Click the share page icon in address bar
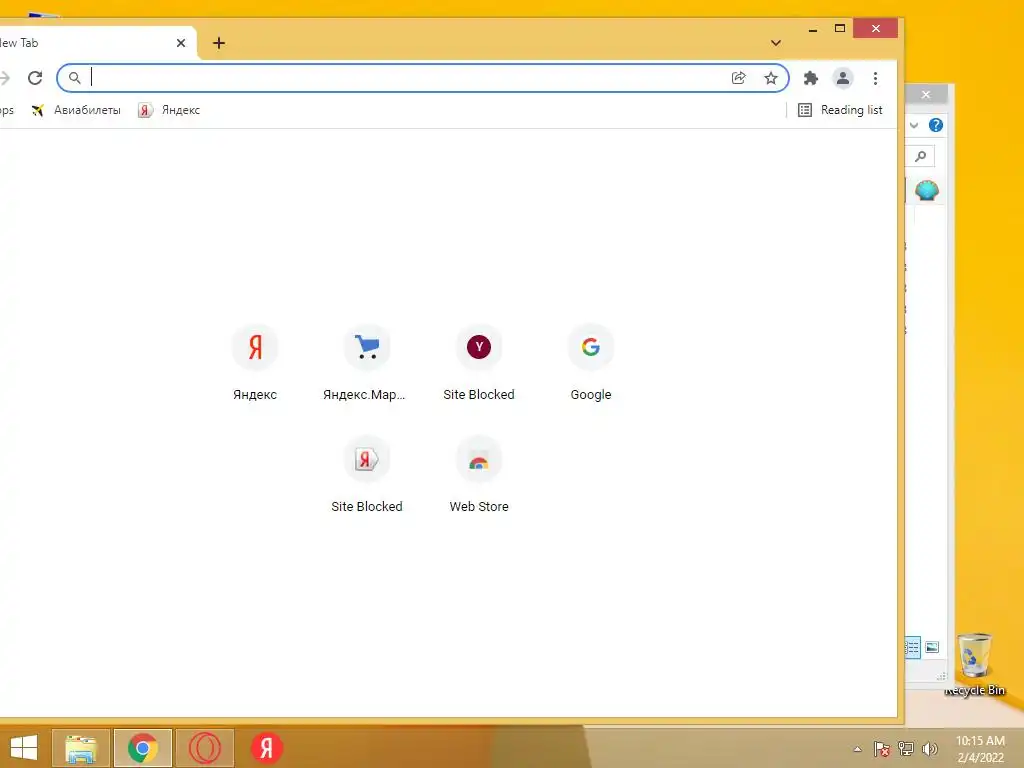The width and height of the screenshot is (1024, 768). [x=739, y=78]
